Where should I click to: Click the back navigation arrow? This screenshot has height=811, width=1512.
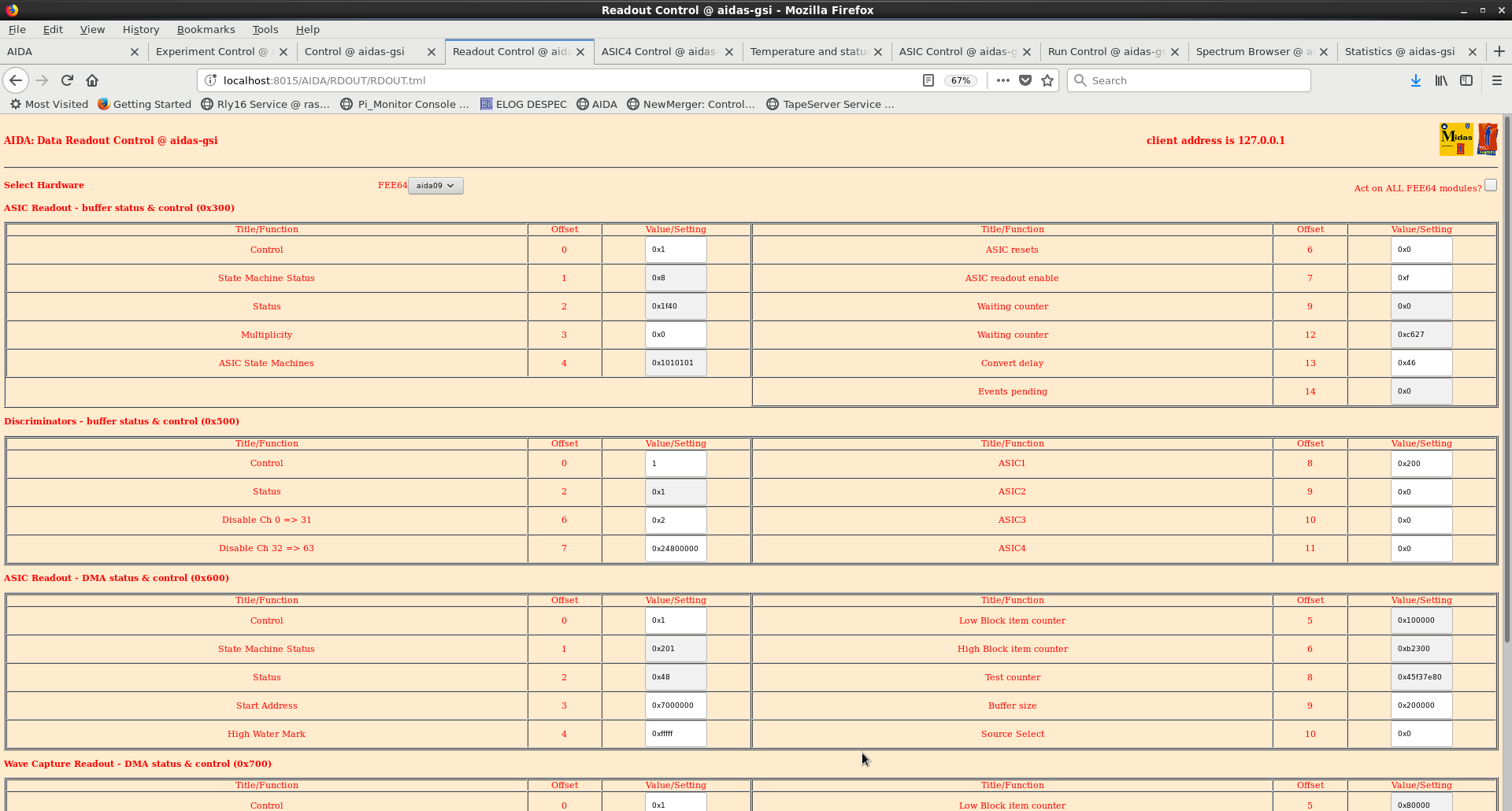coord(16,80)
